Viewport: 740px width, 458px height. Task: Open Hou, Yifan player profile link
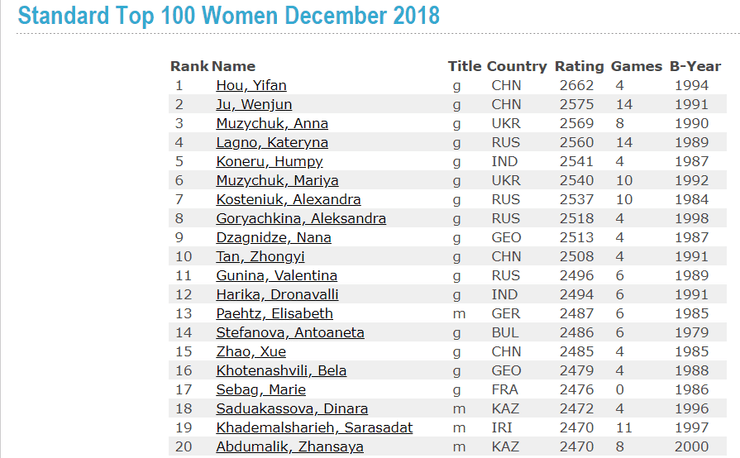(251, 86)
